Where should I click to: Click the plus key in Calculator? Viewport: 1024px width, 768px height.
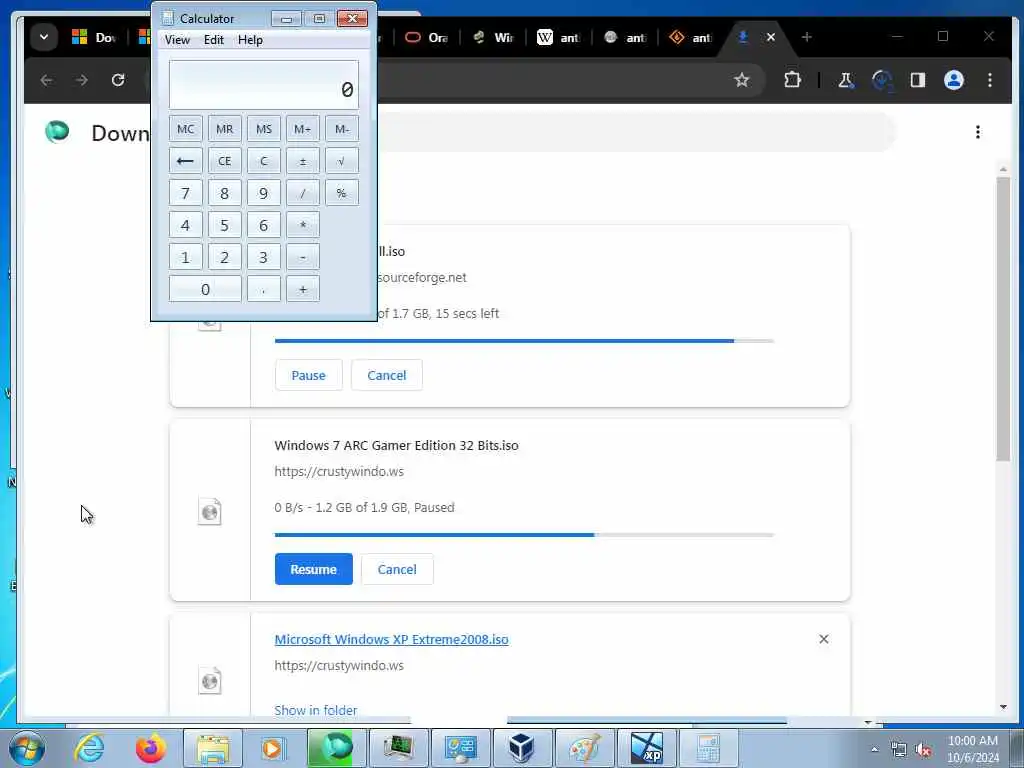tap(302, 289)
